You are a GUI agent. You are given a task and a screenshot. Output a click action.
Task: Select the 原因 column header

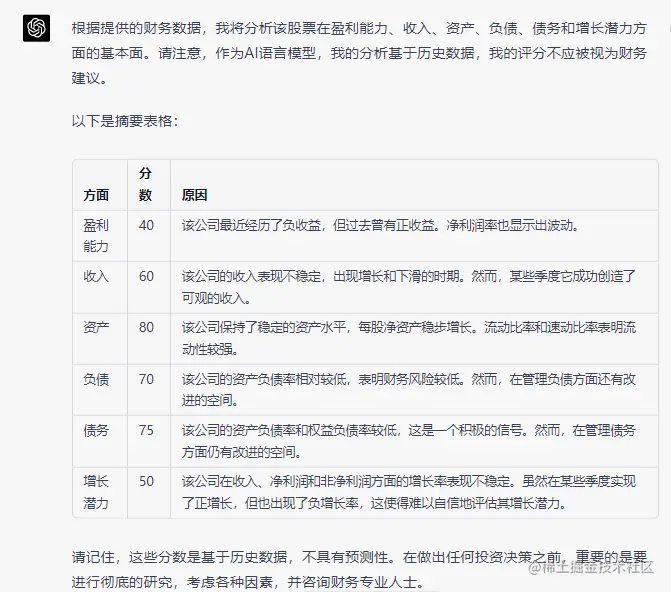[195, 195]
